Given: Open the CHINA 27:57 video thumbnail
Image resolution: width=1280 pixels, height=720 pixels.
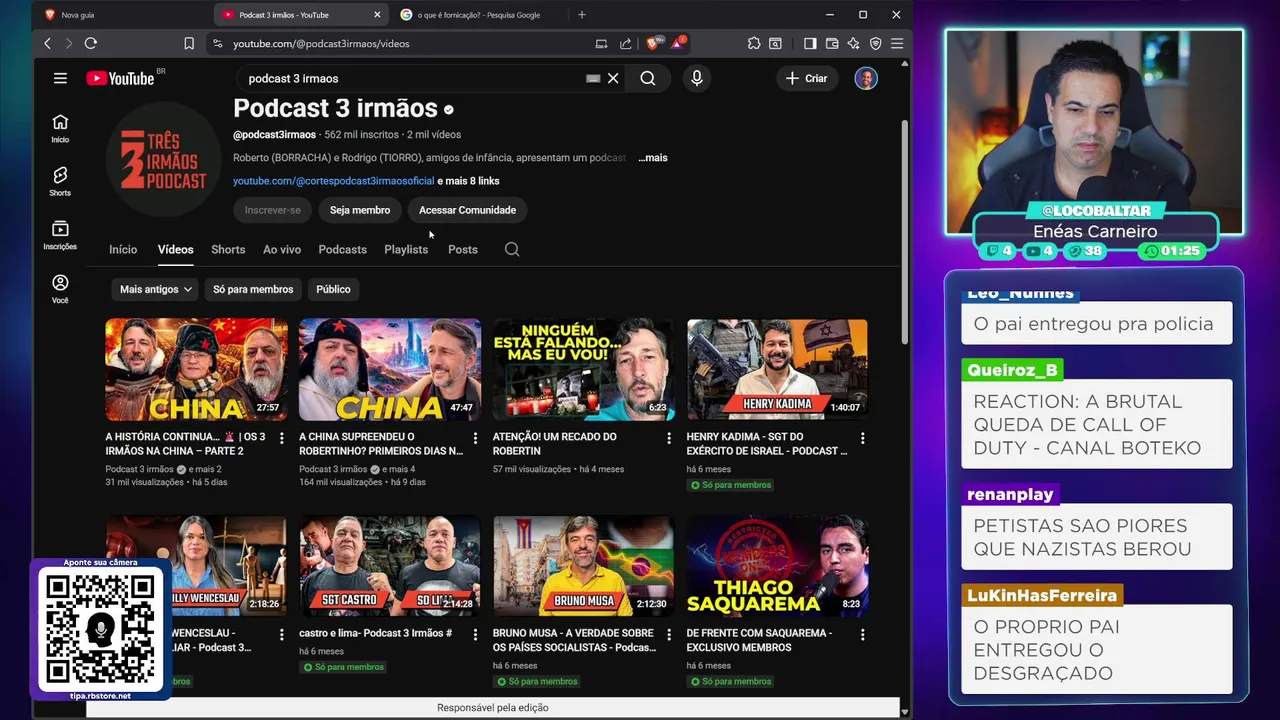Looking at the screenshot, I should pyautogui.click(x=196, y=370).
